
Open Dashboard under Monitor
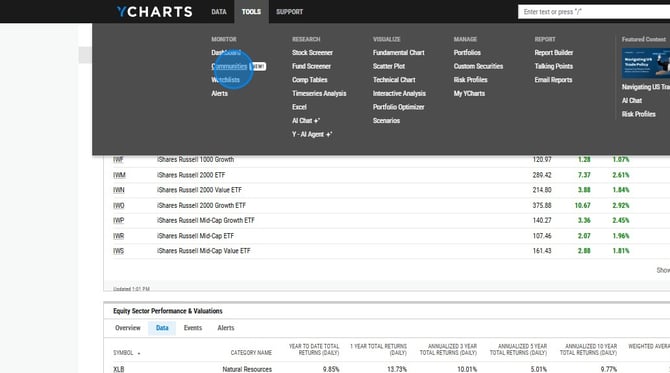point(226,53)
